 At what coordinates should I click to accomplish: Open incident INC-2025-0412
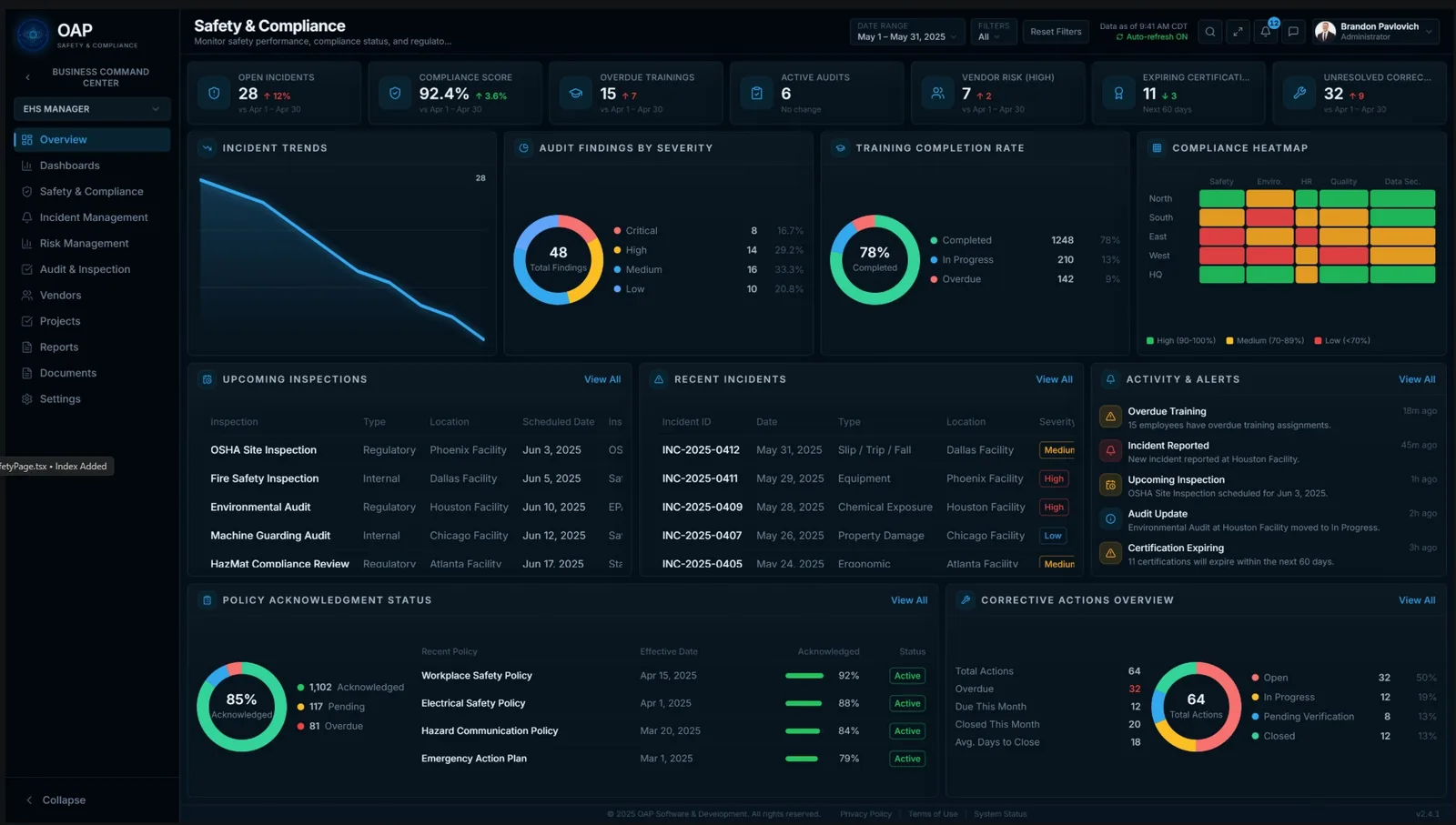[701, 450]
